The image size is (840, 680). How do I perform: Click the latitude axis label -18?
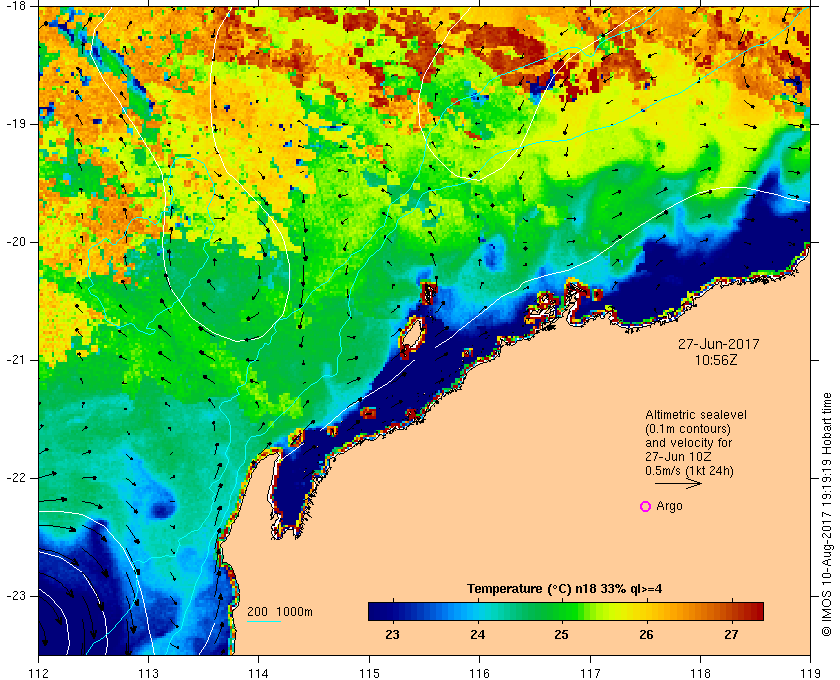tap(15, 5)
